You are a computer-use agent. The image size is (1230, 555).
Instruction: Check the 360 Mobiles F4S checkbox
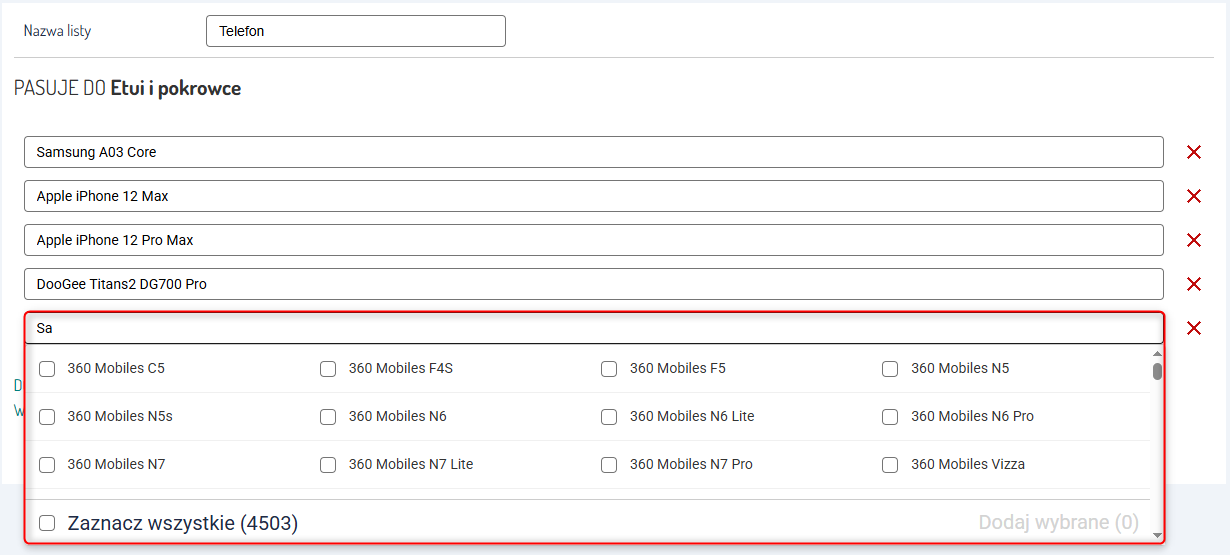click(x=328, y=369)
